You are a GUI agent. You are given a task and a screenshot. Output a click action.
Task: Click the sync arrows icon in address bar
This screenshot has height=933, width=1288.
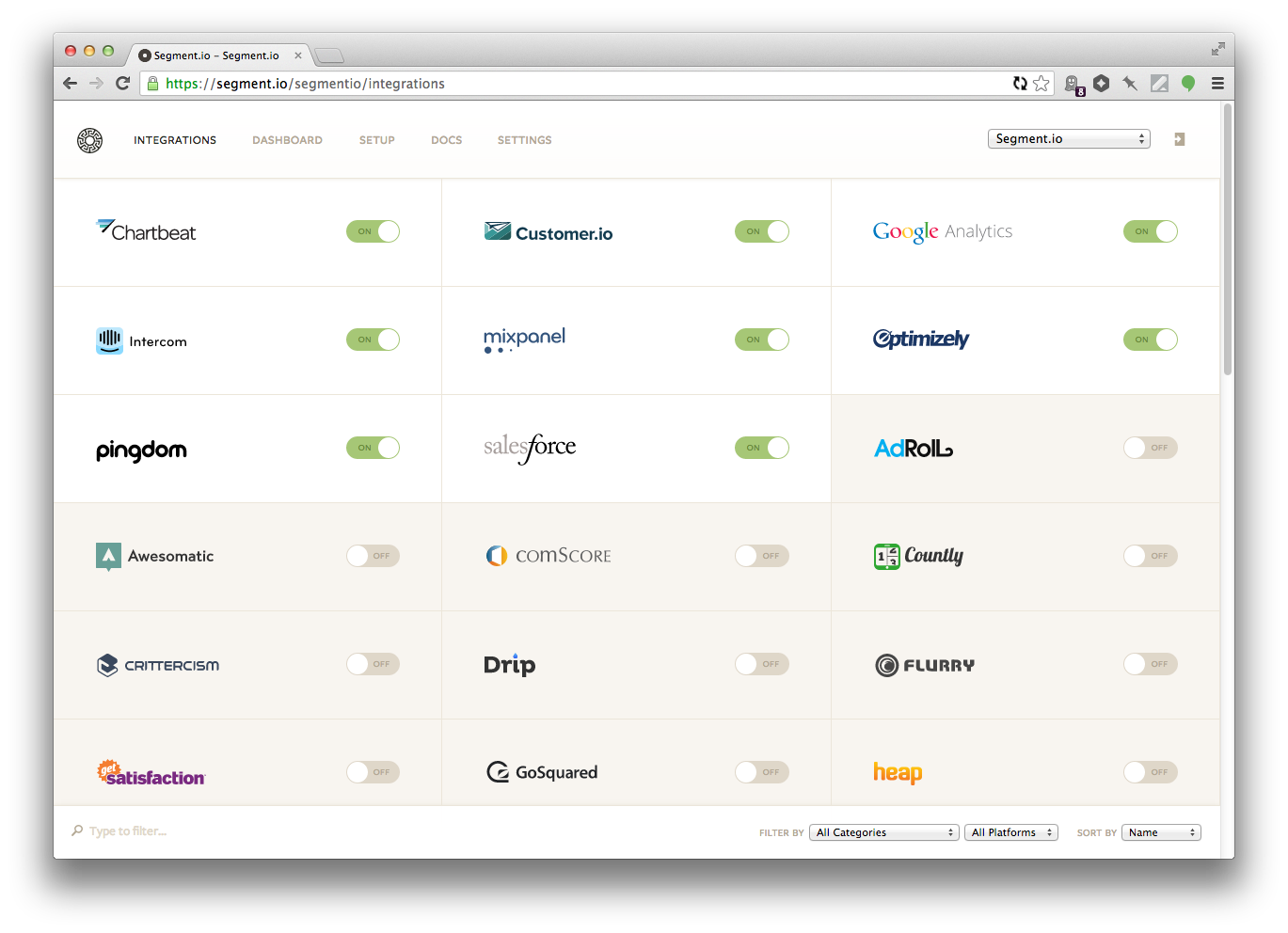1020,83
